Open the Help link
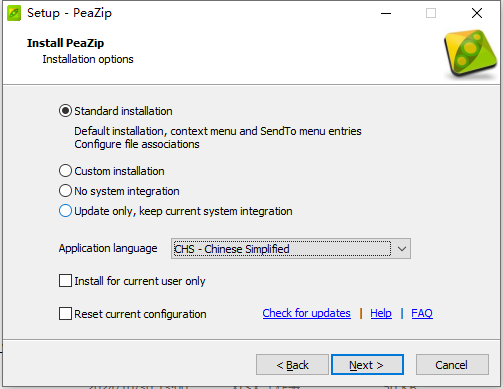This screenshot has height=389, width=503. 381,313
